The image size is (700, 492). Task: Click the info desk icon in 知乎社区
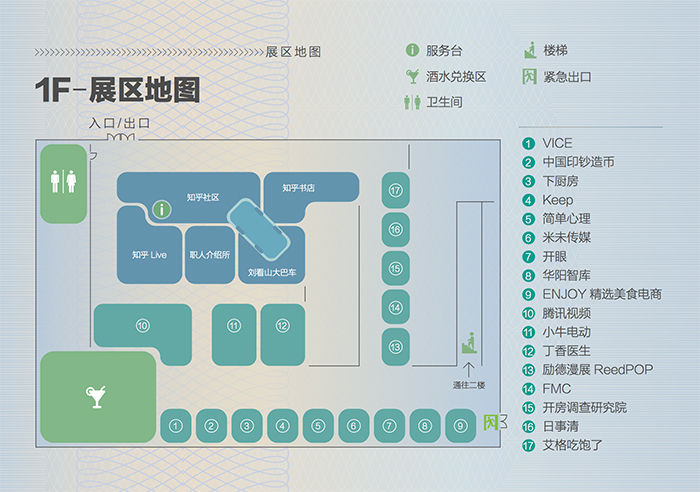coord(162,209)
